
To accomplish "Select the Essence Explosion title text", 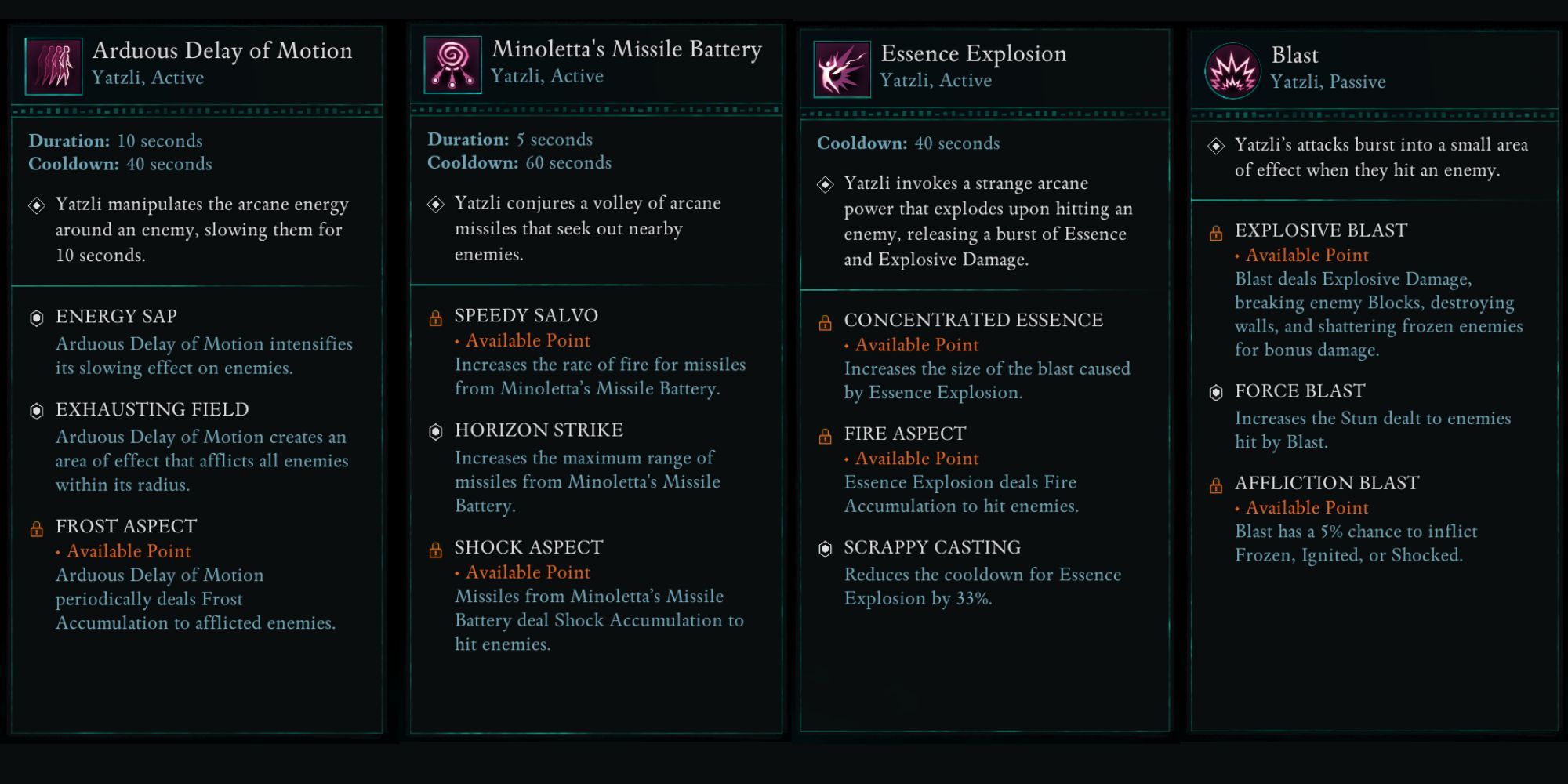I will tap(973, 54).
